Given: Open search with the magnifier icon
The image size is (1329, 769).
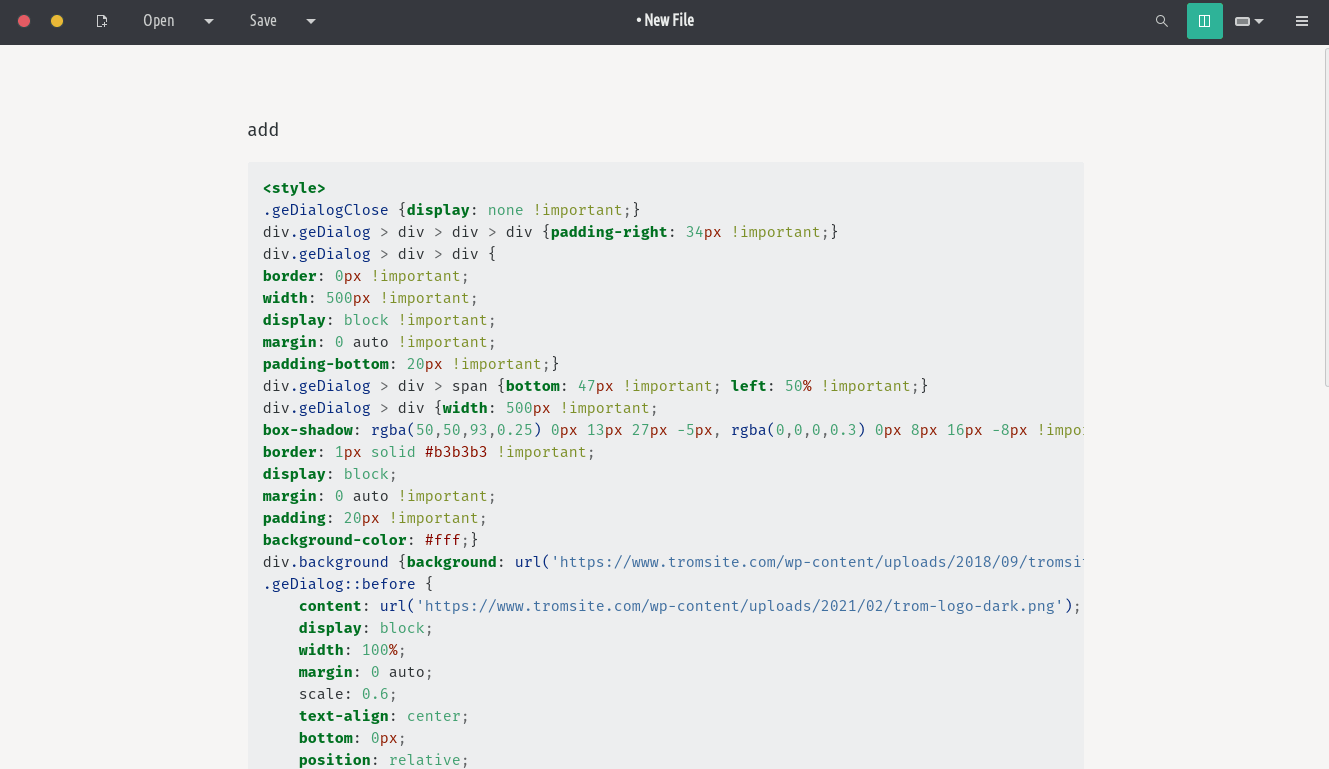Looking at the screenshot, I should coord(1161,21).
